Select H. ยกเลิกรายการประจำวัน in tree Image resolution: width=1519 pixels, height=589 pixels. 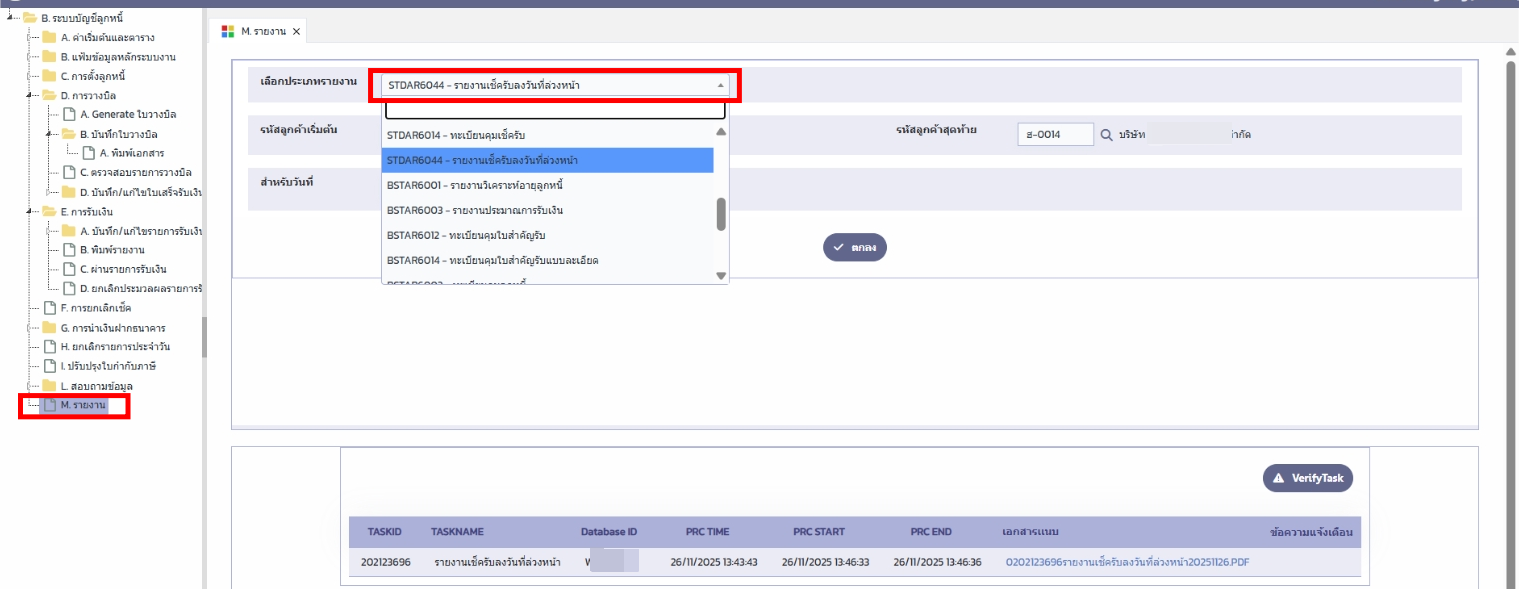coord(114,347)
